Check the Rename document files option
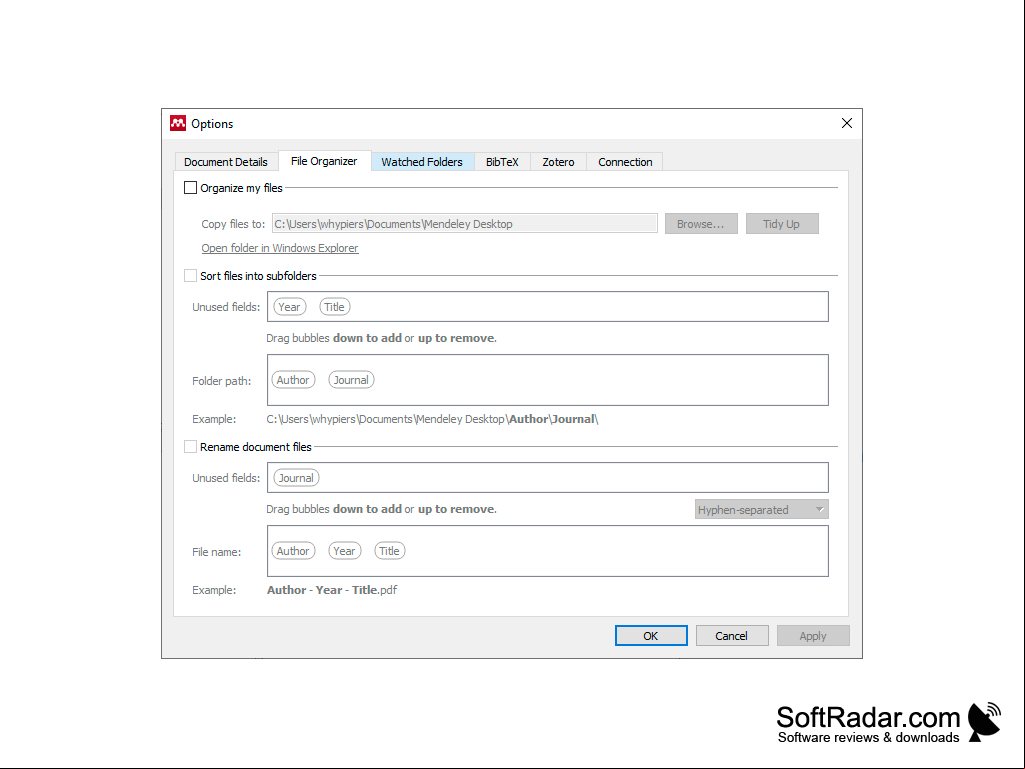The height and width of the screenshot is (769, 1025). [190, 447]
